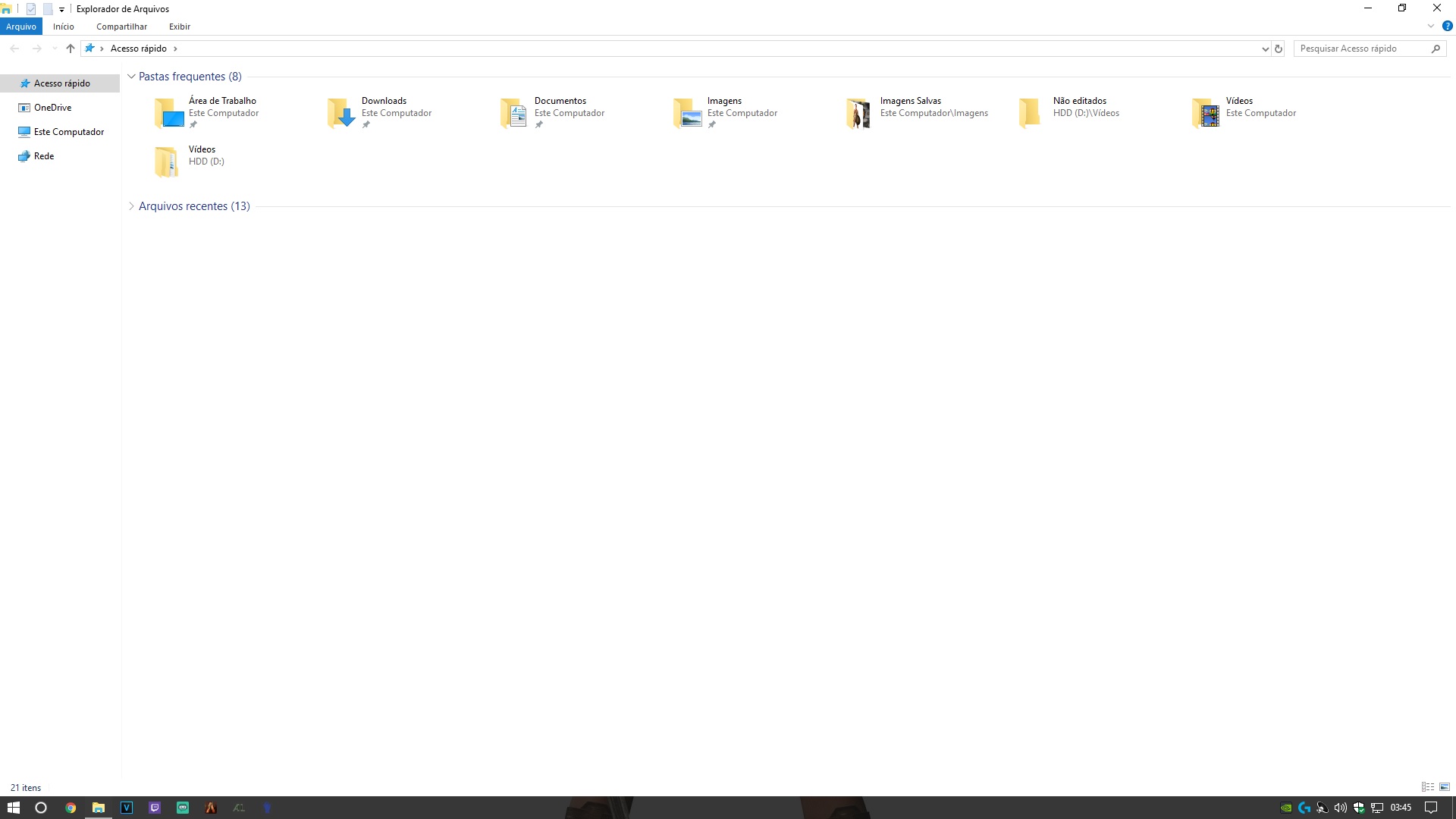Open the Vídeos folder under Este Computador
The width and height of the screenshot is (1456, 819).
pyautogui.click(x=1244, y=112)
